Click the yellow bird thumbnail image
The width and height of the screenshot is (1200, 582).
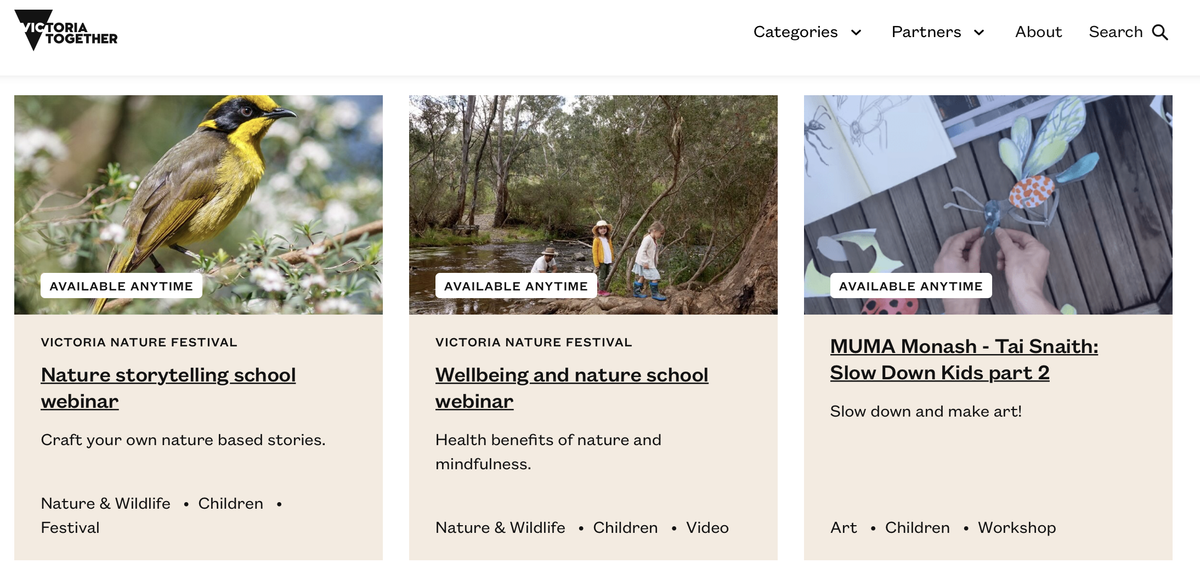tap(198, 190)
